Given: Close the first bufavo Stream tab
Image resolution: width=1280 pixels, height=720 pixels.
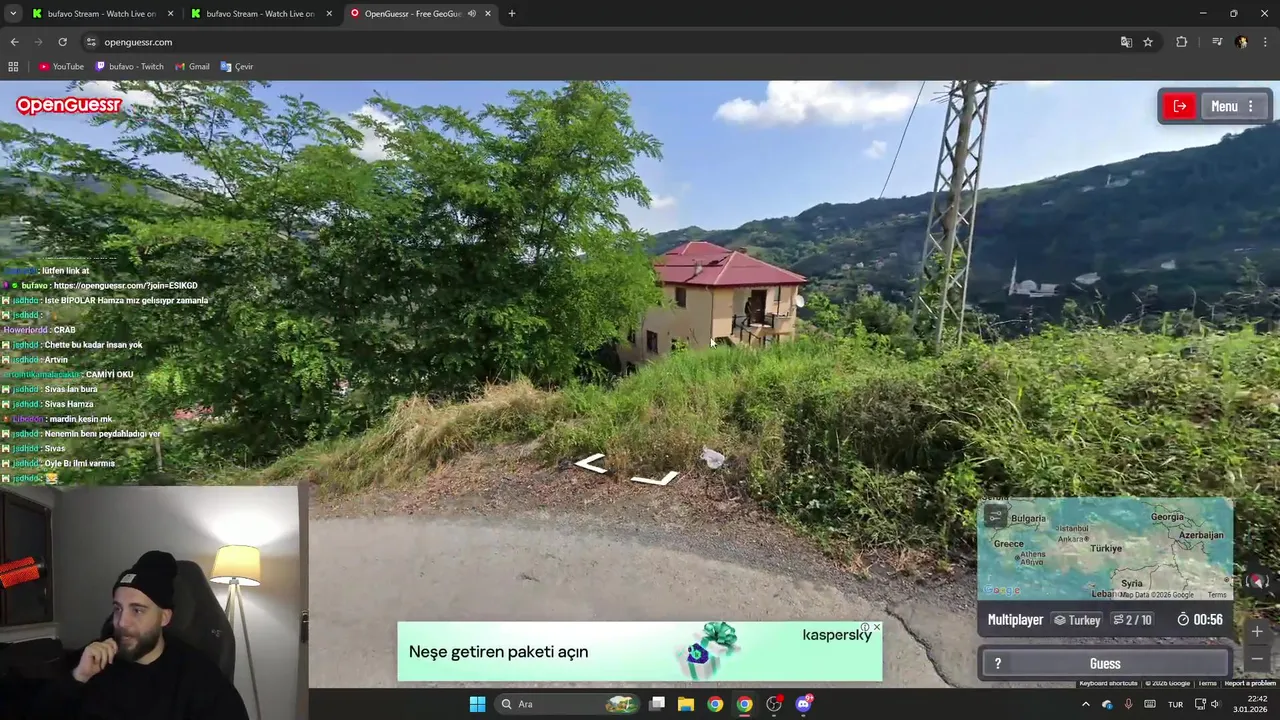Looking at the screenshot, I should pos(170,14).
